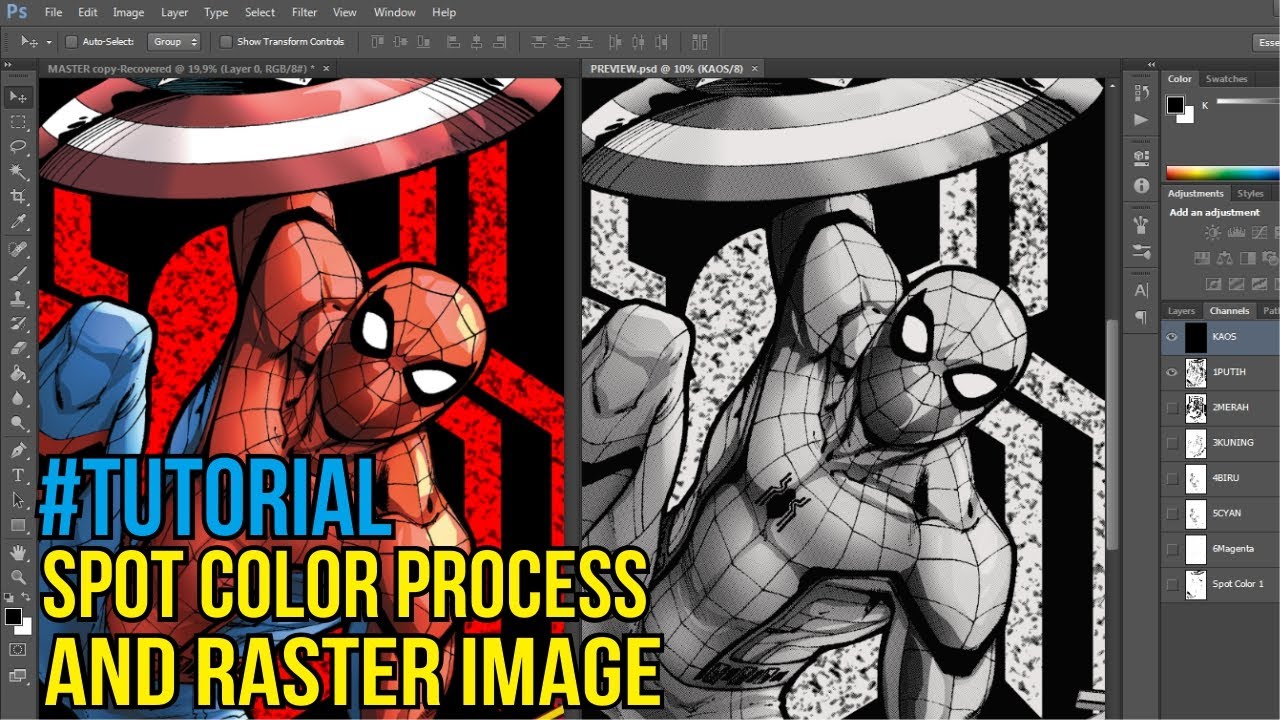This screenshot has height=720, width=1280.
Task: Select the Pen tool
Action: pos(18,450)
